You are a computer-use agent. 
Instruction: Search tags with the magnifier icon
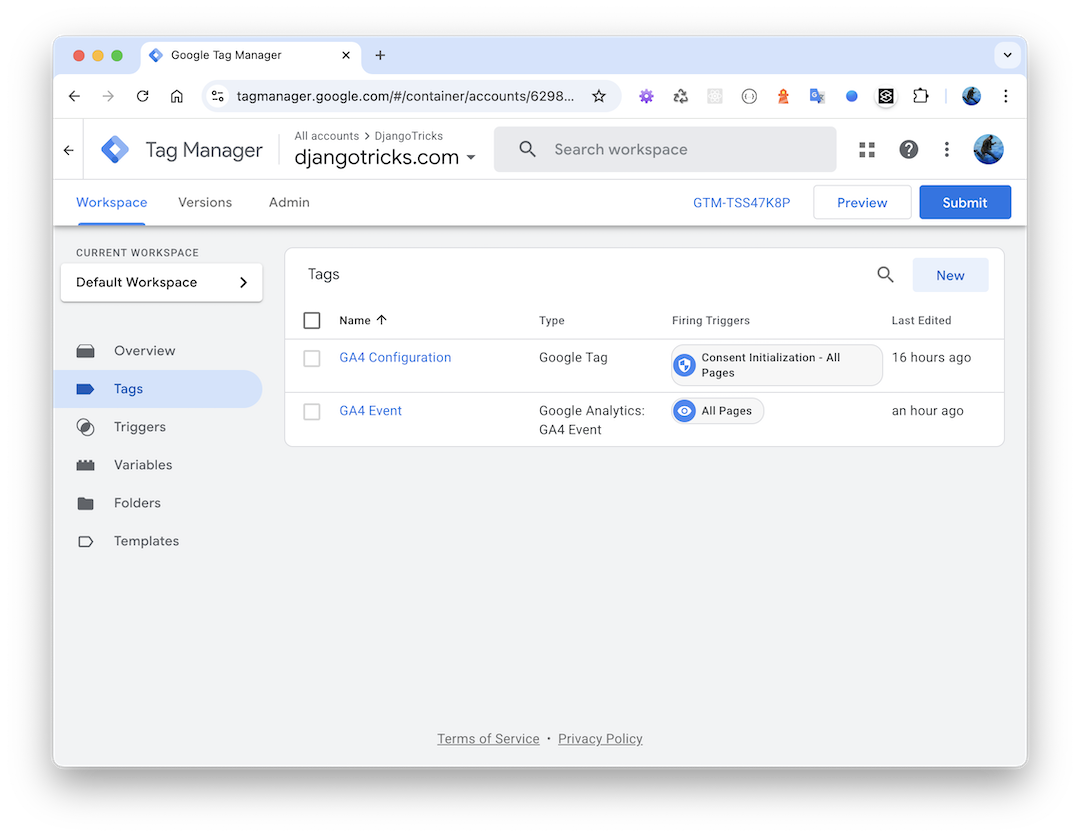click(885, 275)
